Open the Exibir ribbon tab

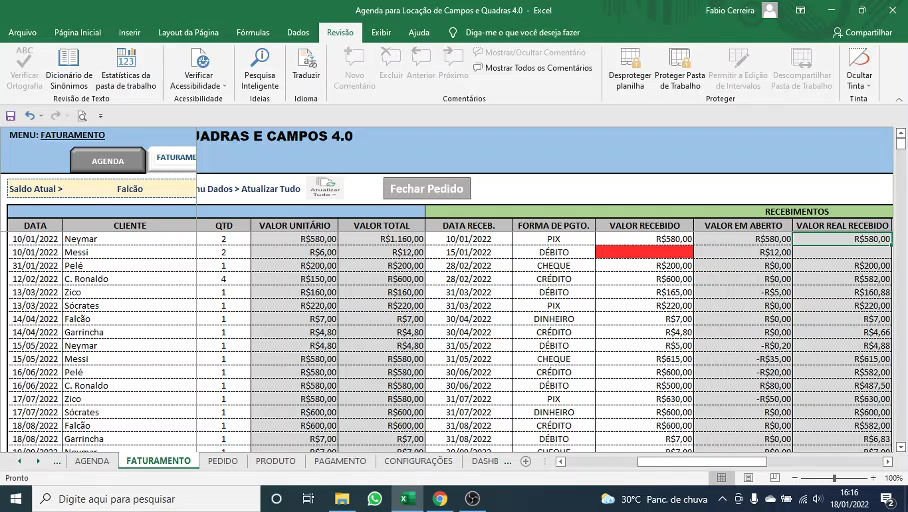point(381,32)
